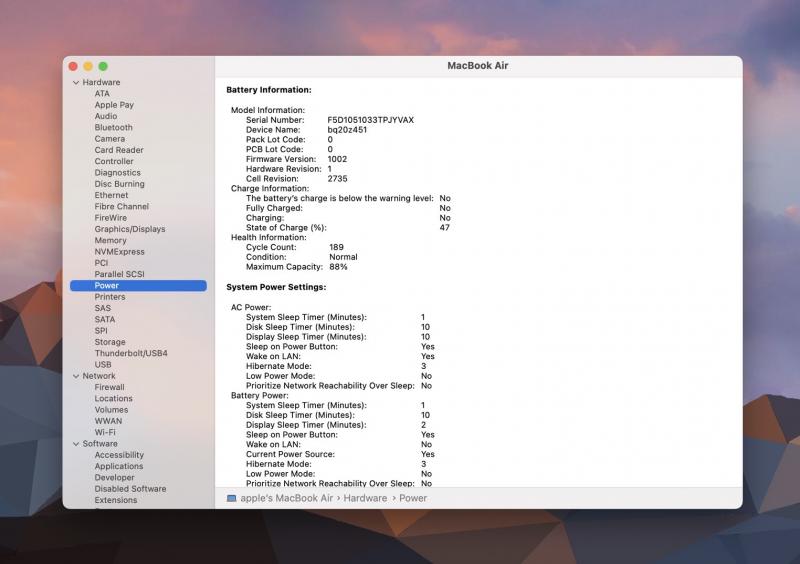Select Bluetooth in the sidebar
Image resolution: width=800 pixels, height=564 pixels.
click(x=113, y=128)
